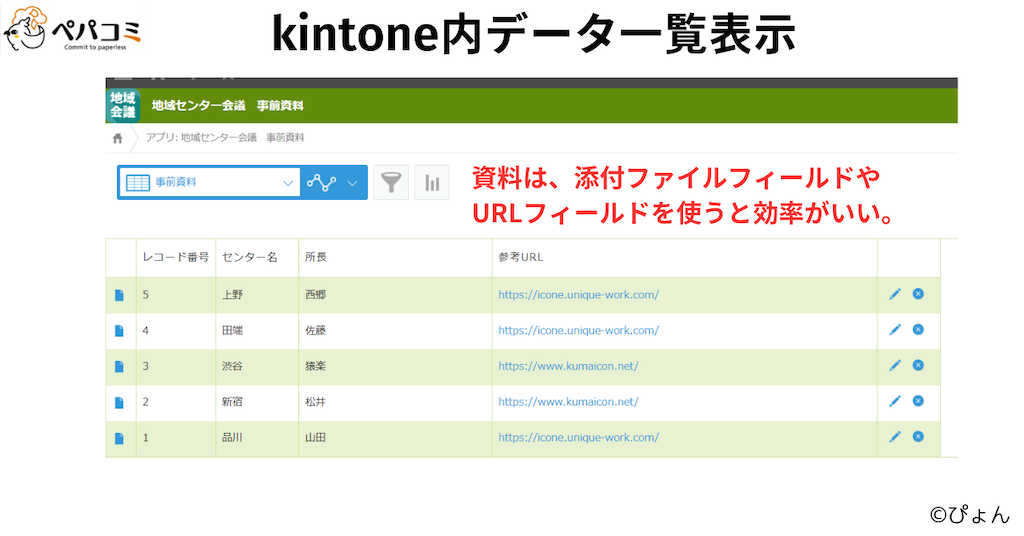Edit the 上野 record with pencil icon
Image resolution: width=1024 pixels, height=536 pixels.
click(x=895, y=294)
